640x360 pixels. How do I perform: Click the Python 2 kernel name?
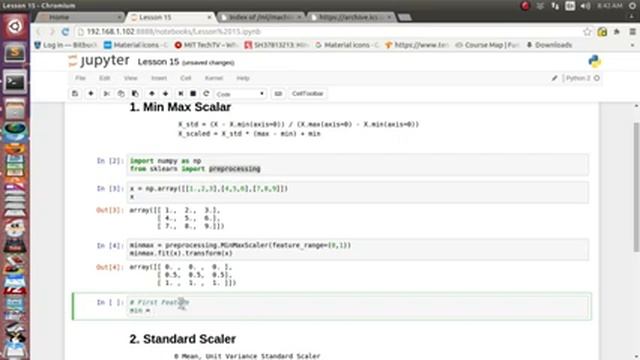tap(578, 78)
